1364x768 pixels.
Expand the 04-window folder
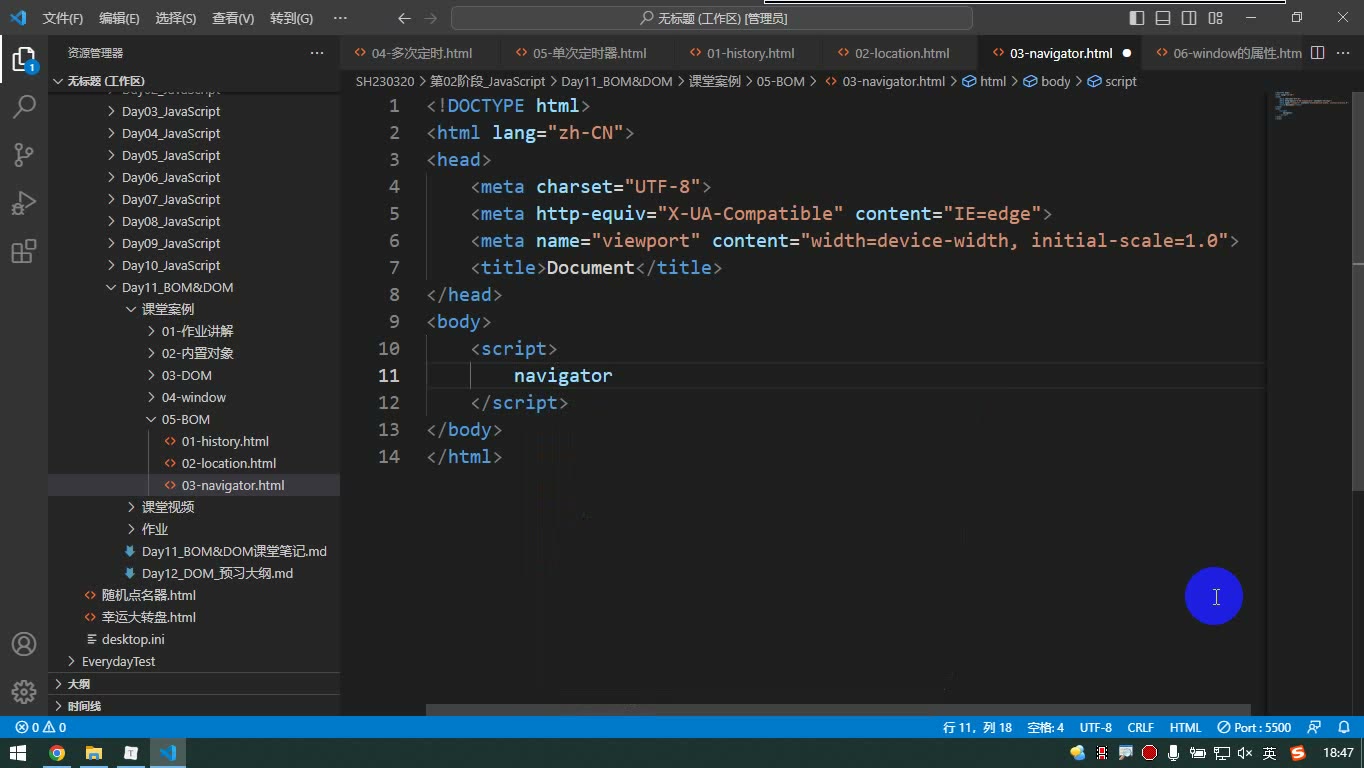click(x=193, y=397)
